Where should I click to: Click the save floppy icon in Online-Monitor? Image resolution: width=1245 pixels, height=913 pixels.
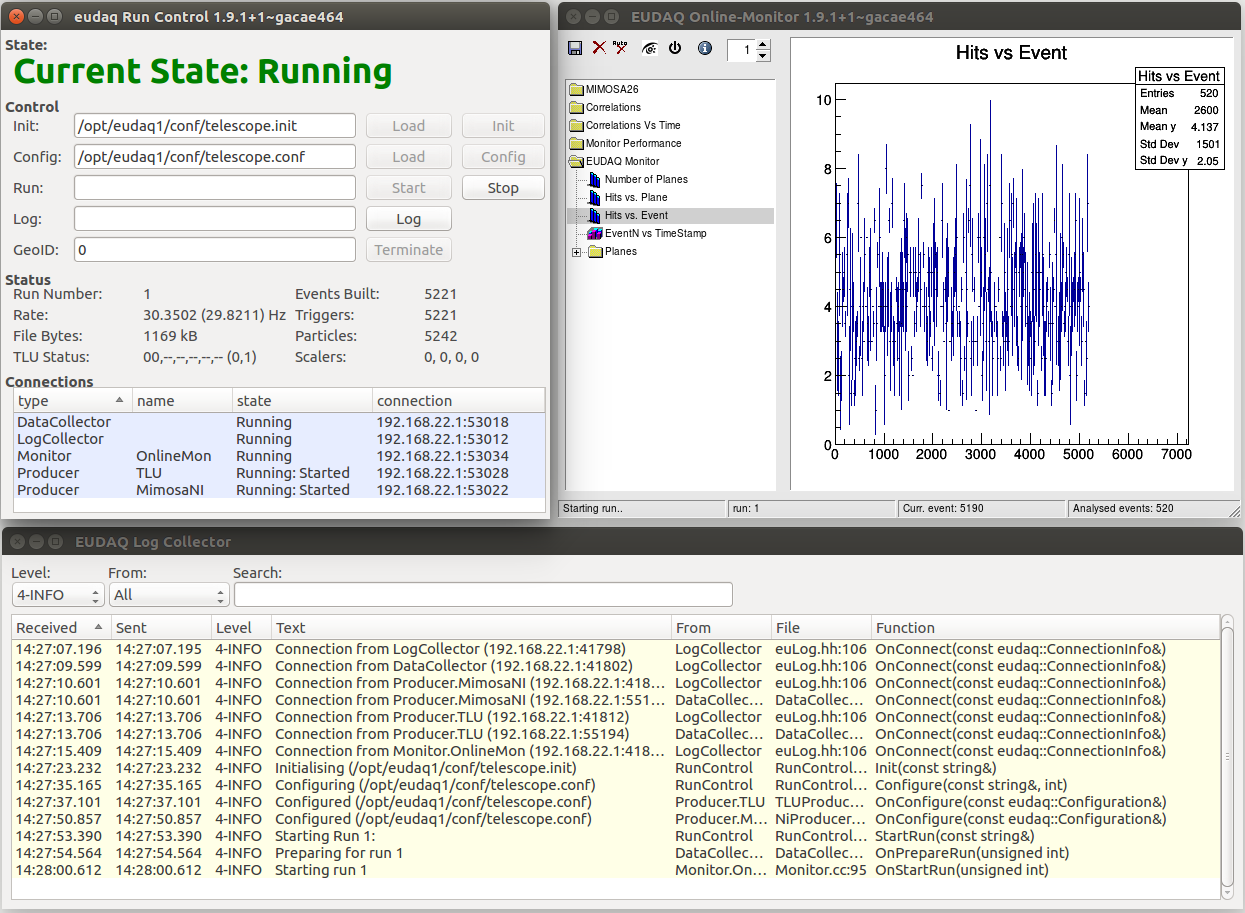[575, 48]
